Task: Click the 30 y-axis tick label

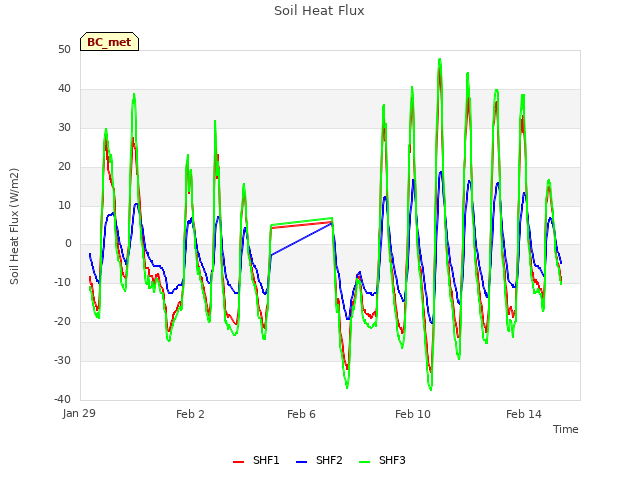Action: pos(64,128)
